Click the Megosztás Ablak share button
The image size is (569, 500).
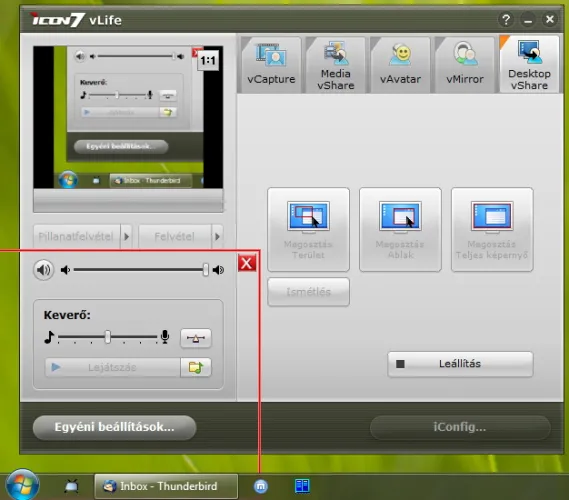[400, 229]
